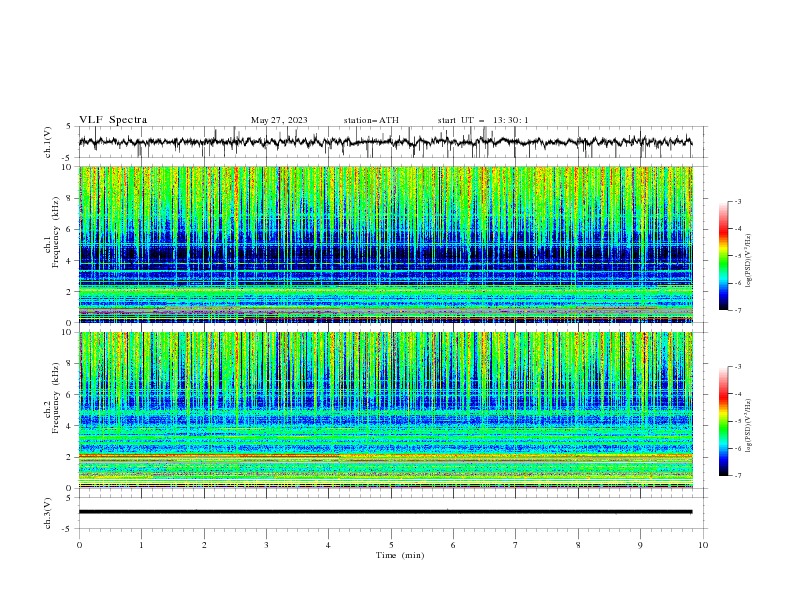Viewport: 792px width, 612px height.
Task: Click inside the ch.1 voltage waveform trace
Action: pyautogui.click(x=385, y=142)
